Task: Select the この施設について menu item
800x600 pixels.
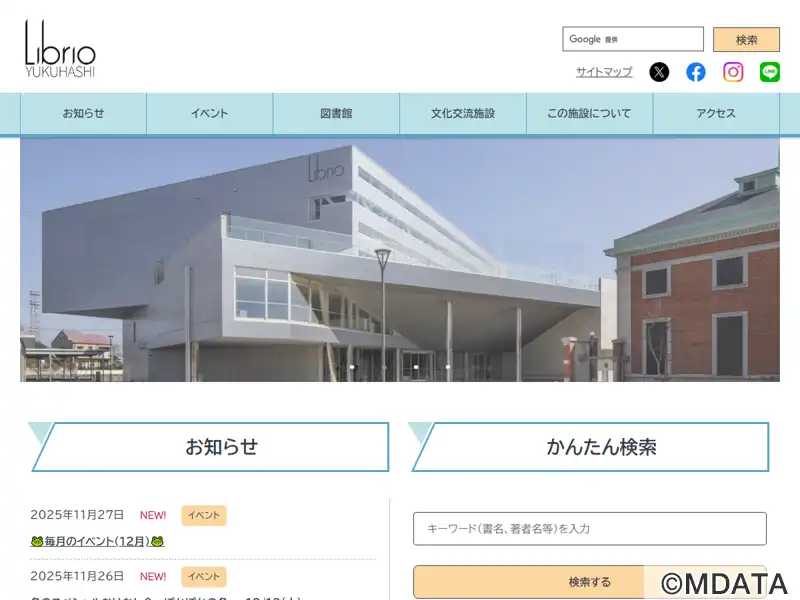Action: pos(589,114)
